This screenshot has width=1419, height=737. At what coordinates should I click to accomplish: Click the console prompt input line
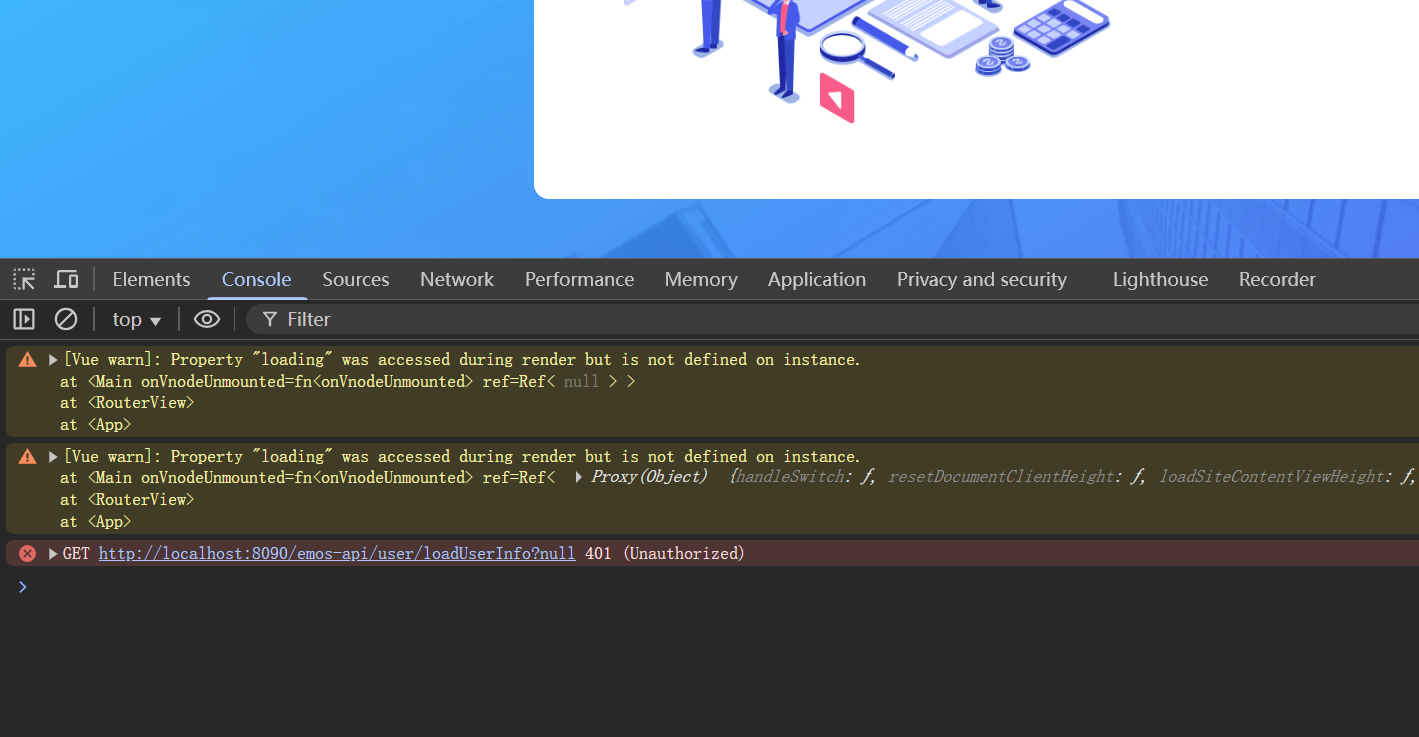720,587
